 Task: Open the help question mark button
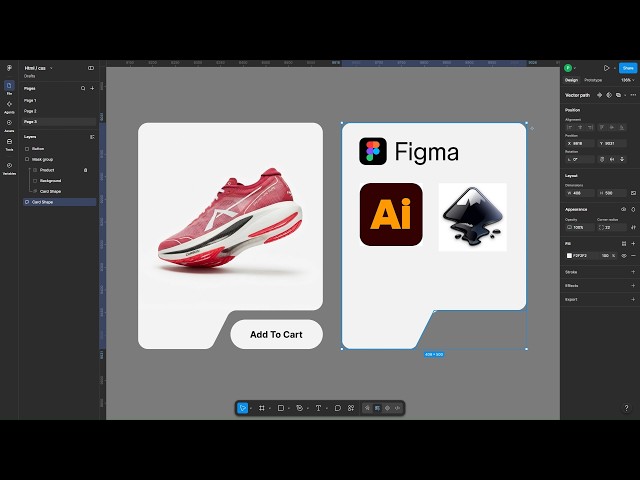pos(626,408)
